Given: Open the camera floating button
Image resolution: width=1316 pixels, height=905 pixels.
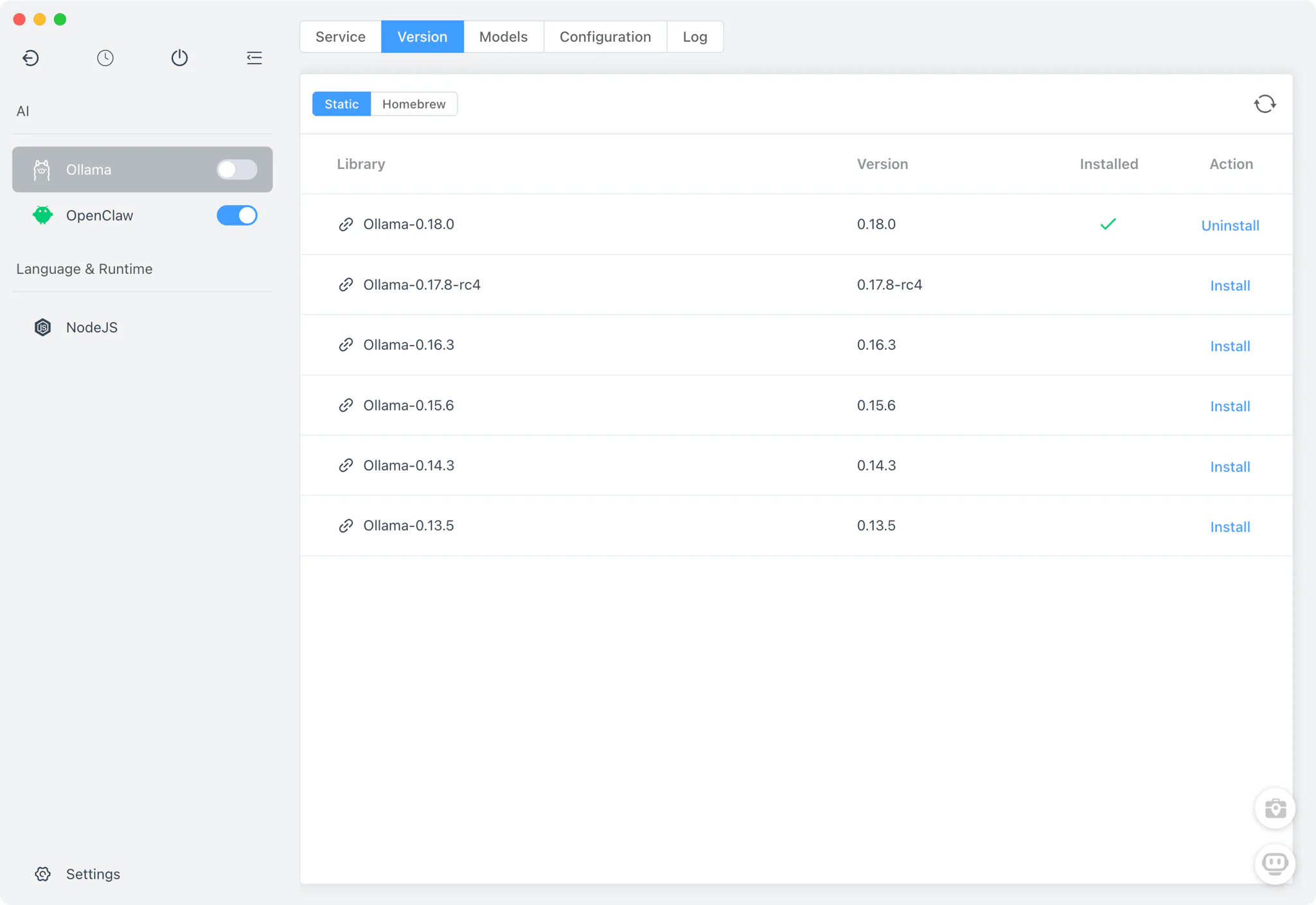Looking at the screenshot, I should coord(1275,808).
